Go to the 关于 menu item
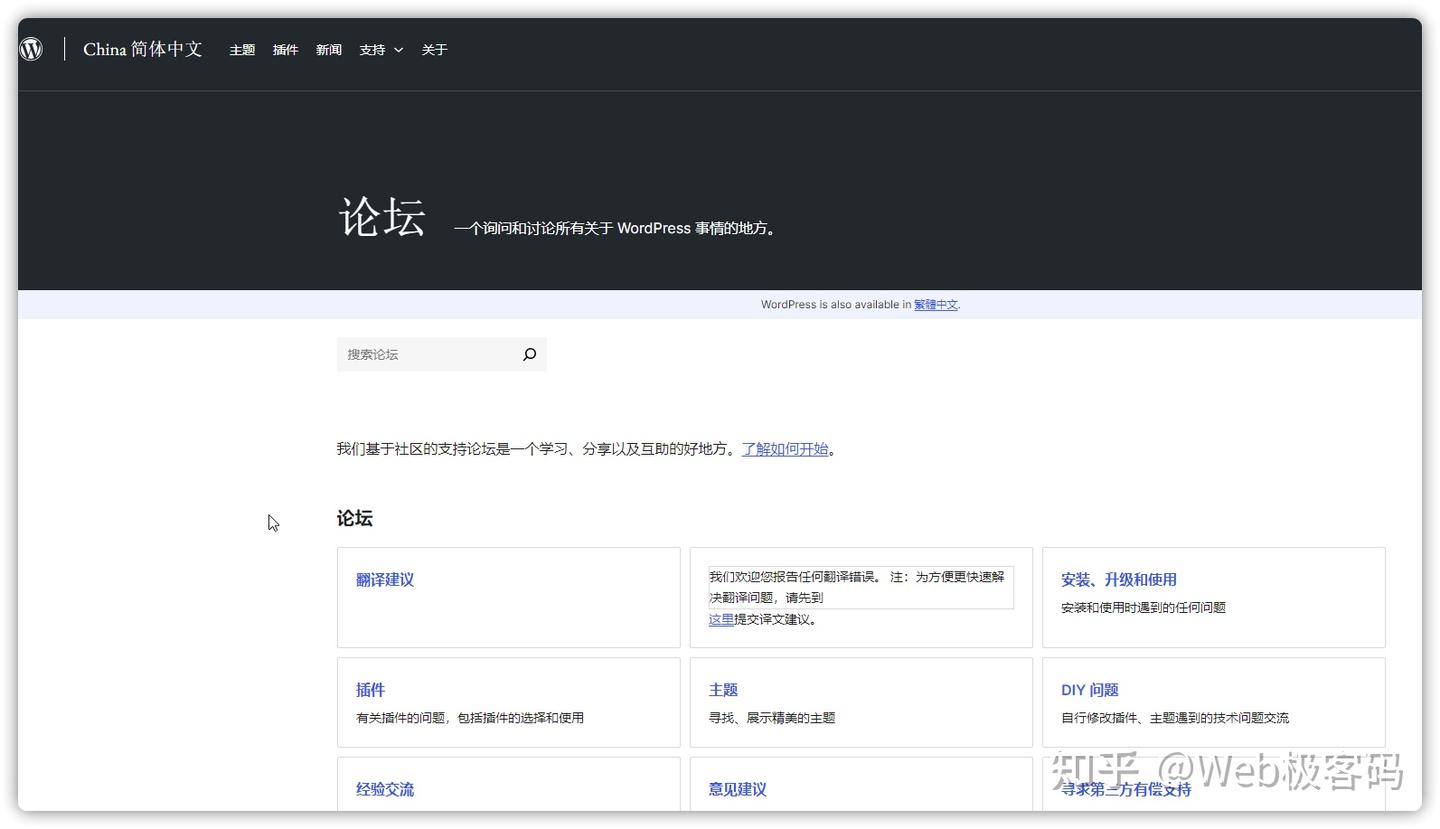The height and width of the screenshot is (829, 1440). pos(434,50)
